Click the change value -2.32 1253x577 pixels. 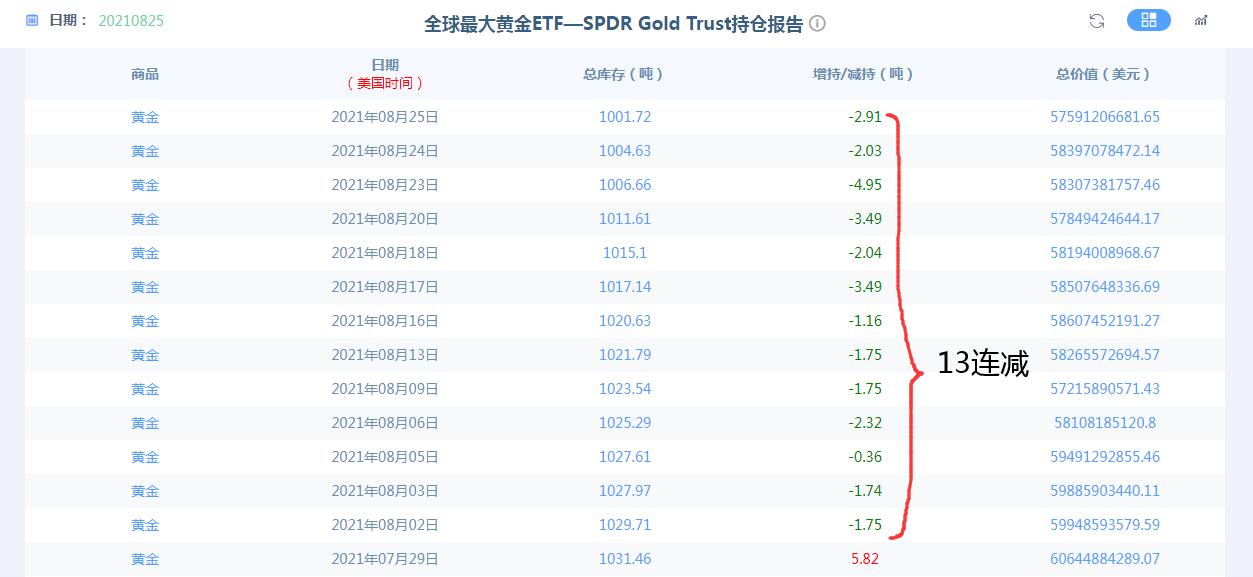[x=865, y=423]
